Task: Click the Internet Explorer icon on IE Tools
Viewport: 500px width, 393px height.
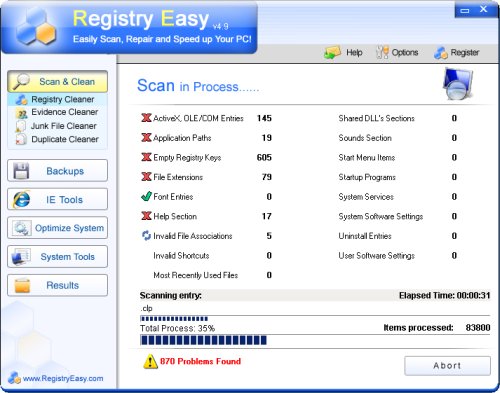Action: click(21, 199)
